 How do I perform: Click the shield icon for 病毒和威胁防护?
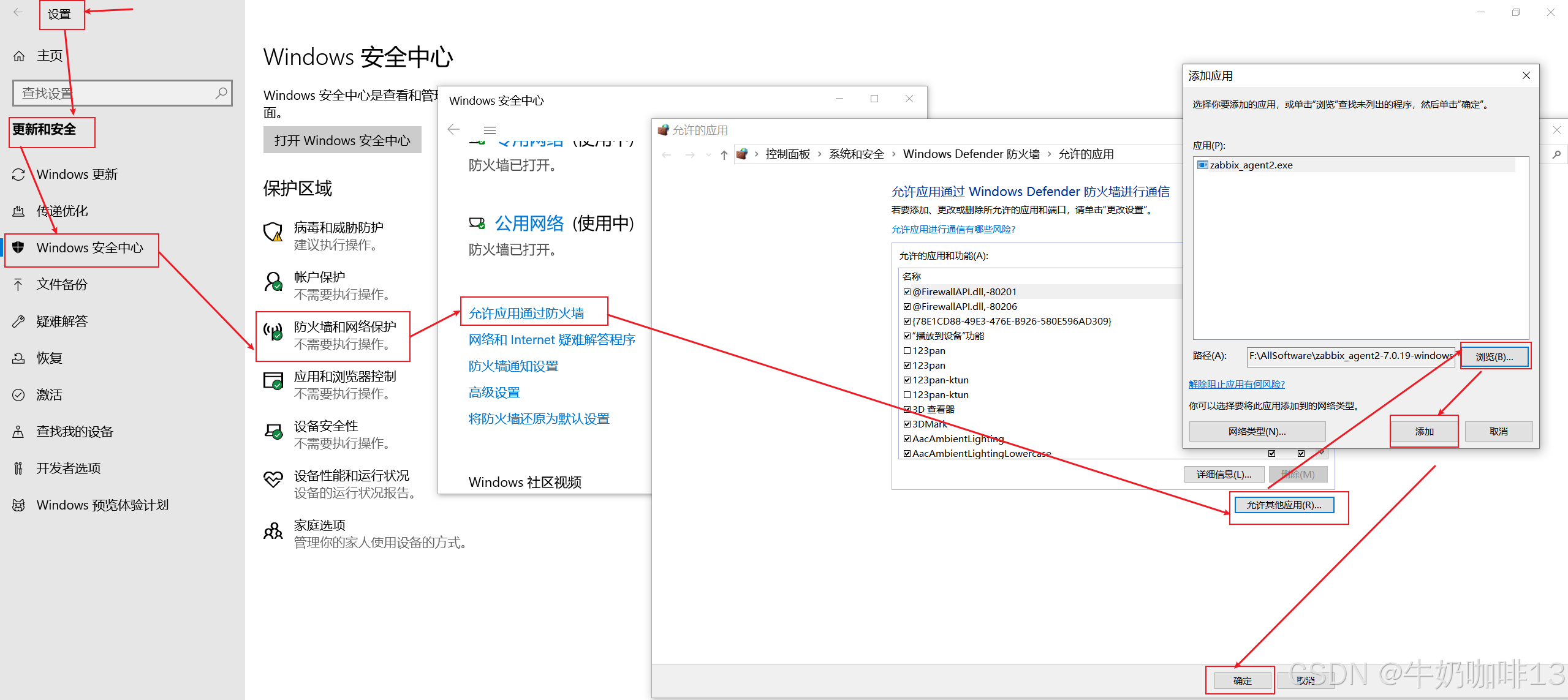click(273, 233)
